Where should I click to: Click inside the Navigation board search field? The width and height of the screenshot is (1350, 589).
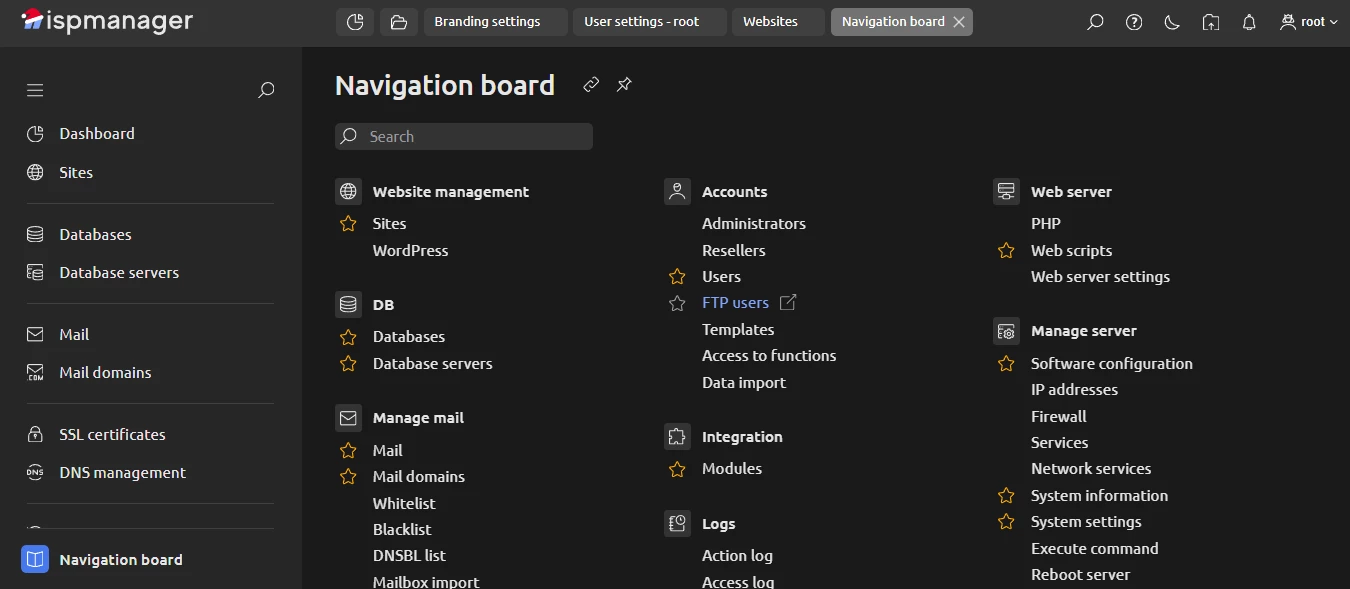point(463,136)
